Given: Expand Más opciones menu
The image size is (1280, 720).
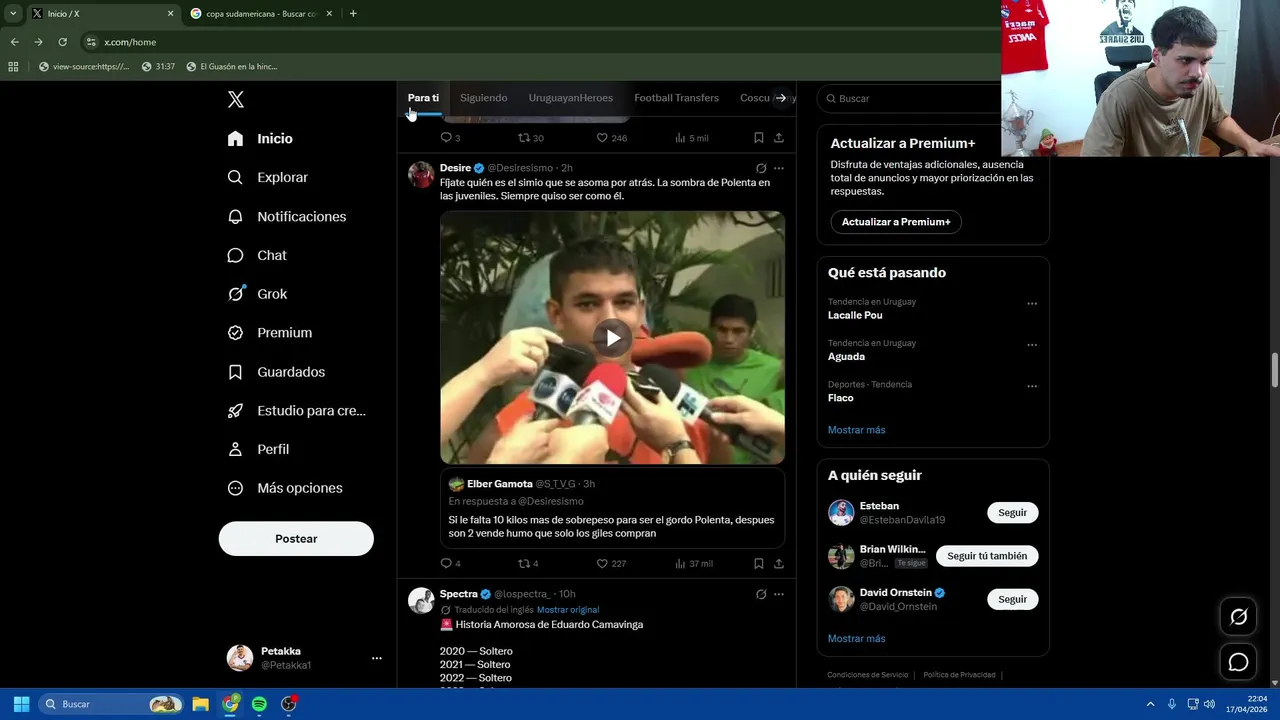Looking at the screenshot, I should click(285, 488).
